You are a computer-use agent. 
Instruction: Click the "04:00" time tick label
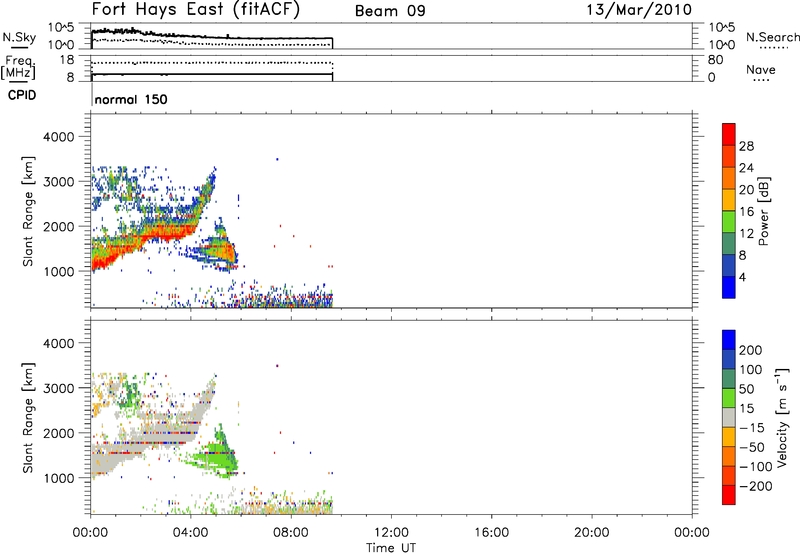[190, 533]
